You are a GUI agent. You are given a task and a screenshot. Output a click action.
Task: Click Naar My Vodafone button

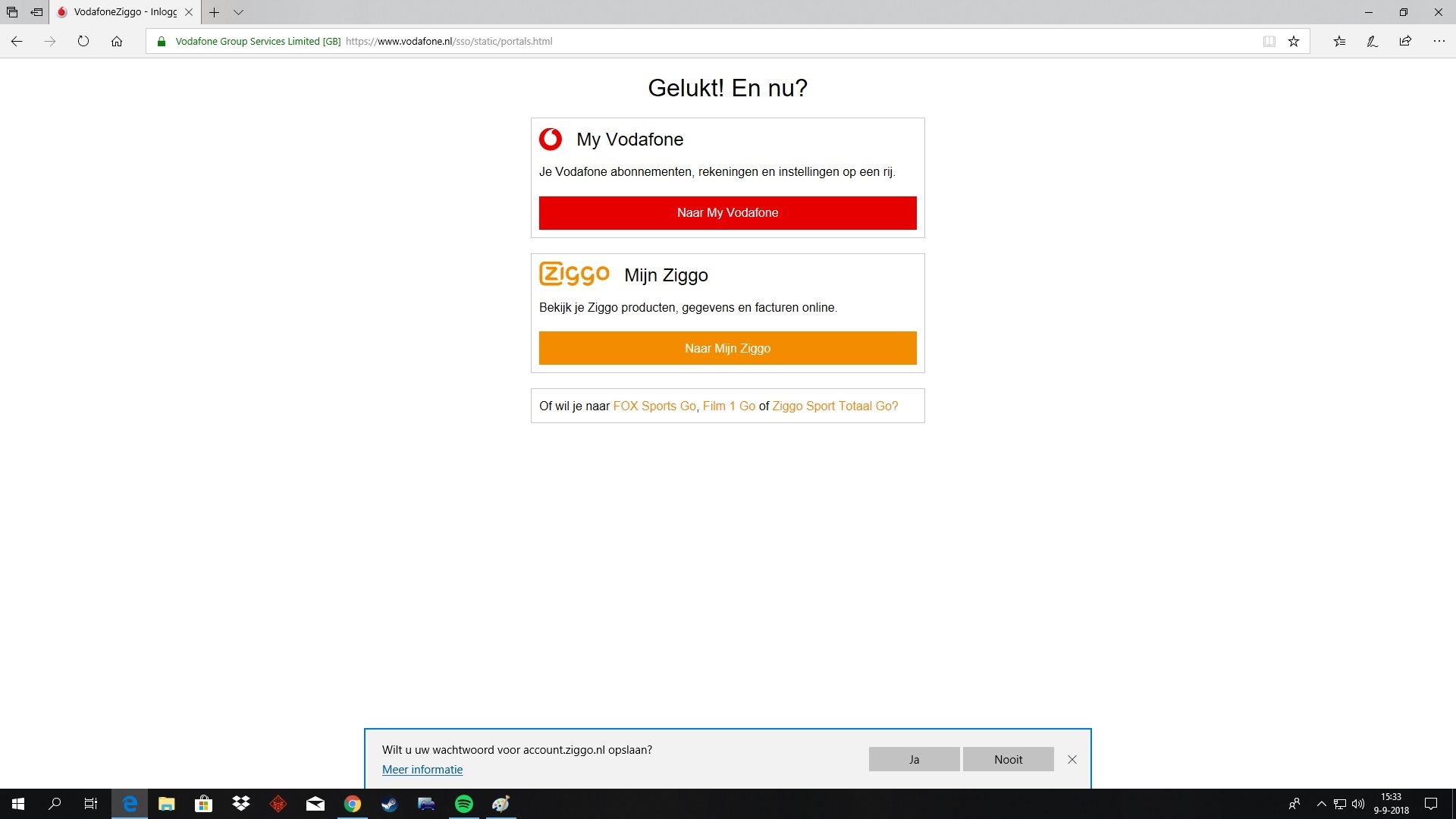(x=727, y=213)
